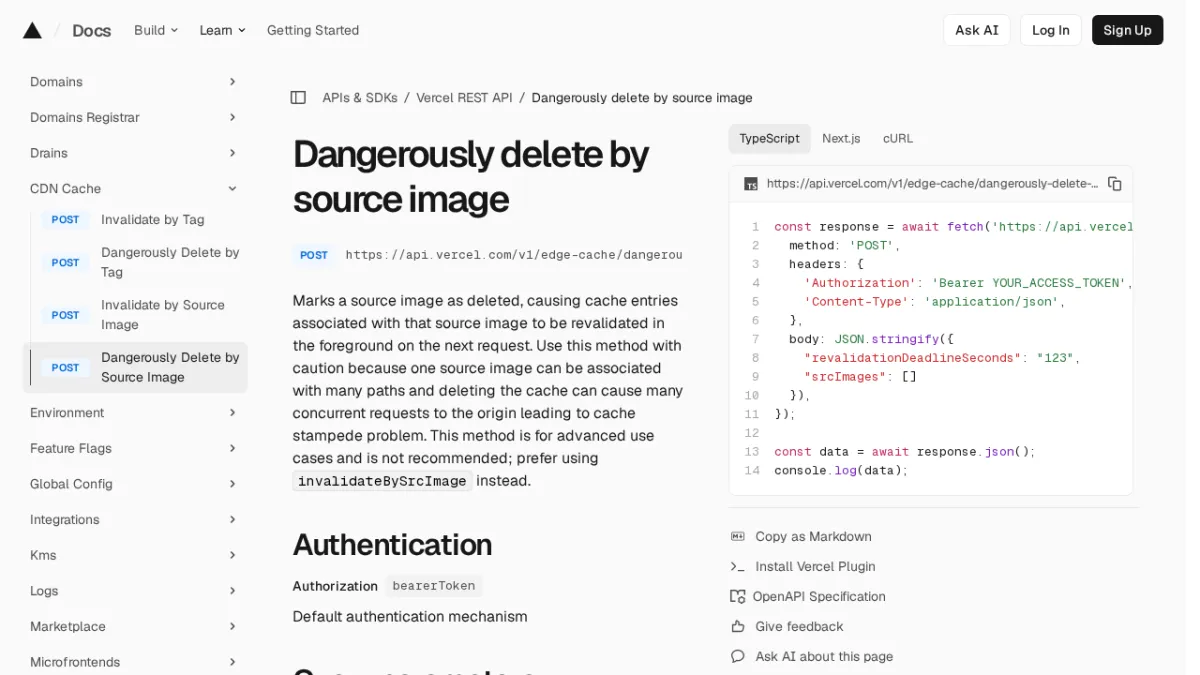Open the Build dropdown menu
The height and width of the screenshot is (675, 1200).
click(x=156, y=30)
